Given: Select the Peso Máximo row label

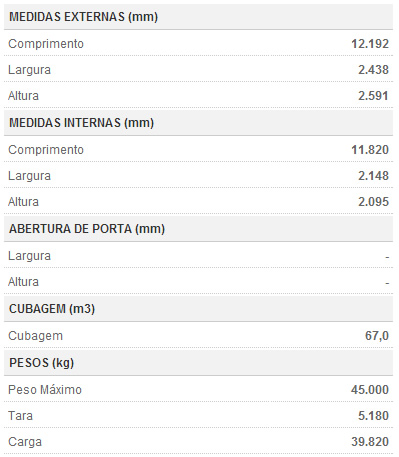Looking at the screenshot, I should coord(45,390).
